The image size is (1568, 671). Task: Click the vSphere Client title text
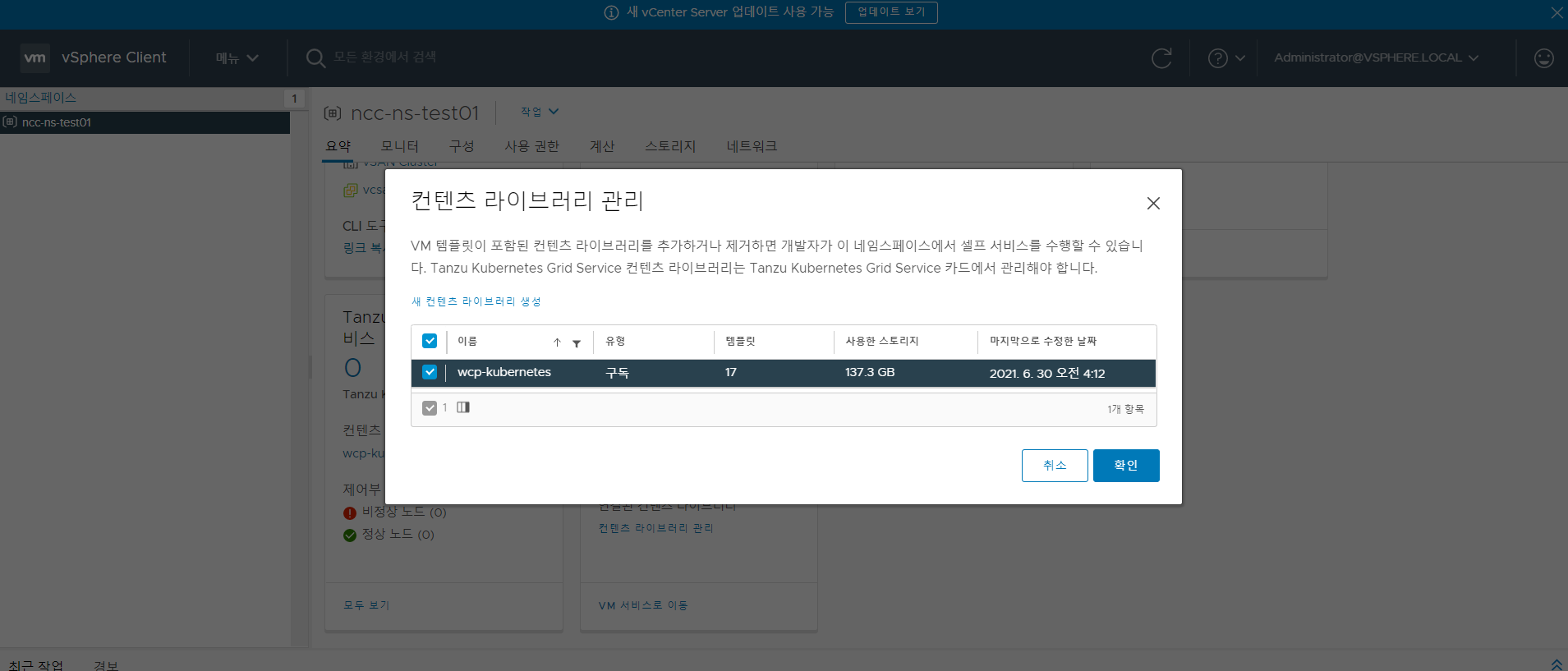(114, 57)
